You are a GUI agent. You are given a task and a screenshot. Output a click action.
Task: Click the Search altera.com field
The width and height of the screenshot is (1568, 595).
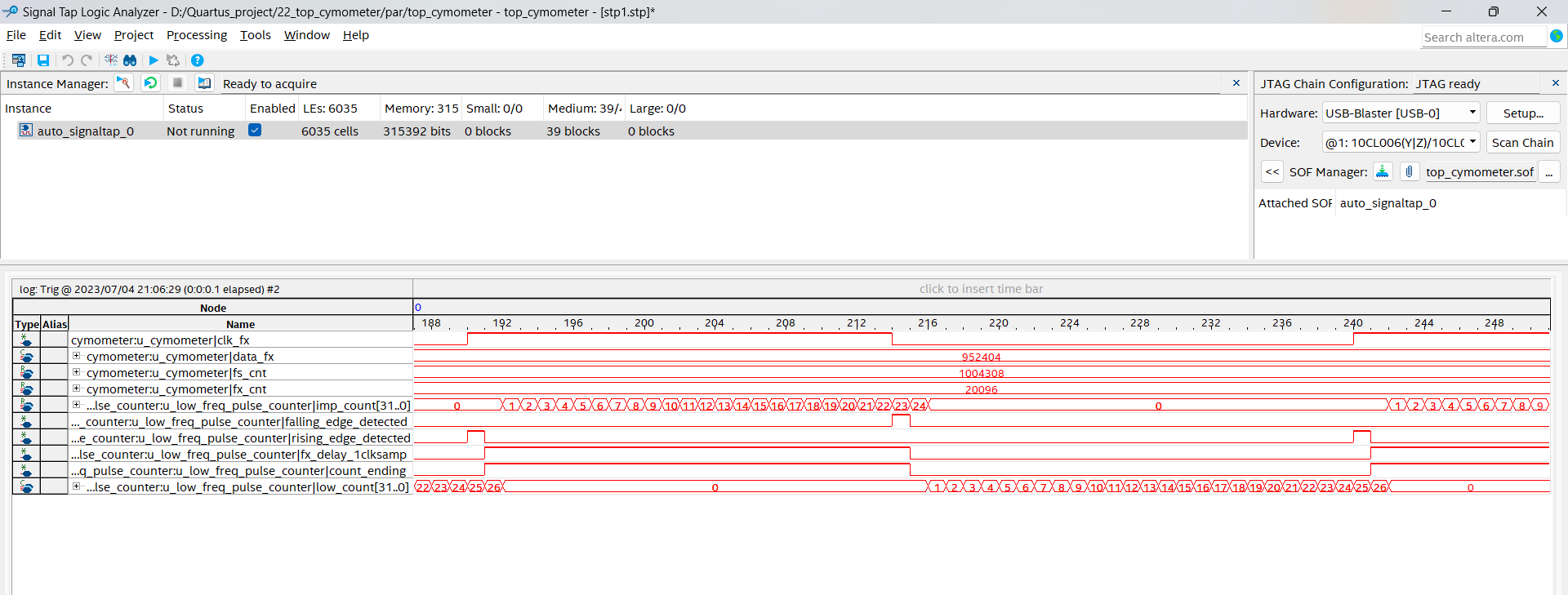1484,37
